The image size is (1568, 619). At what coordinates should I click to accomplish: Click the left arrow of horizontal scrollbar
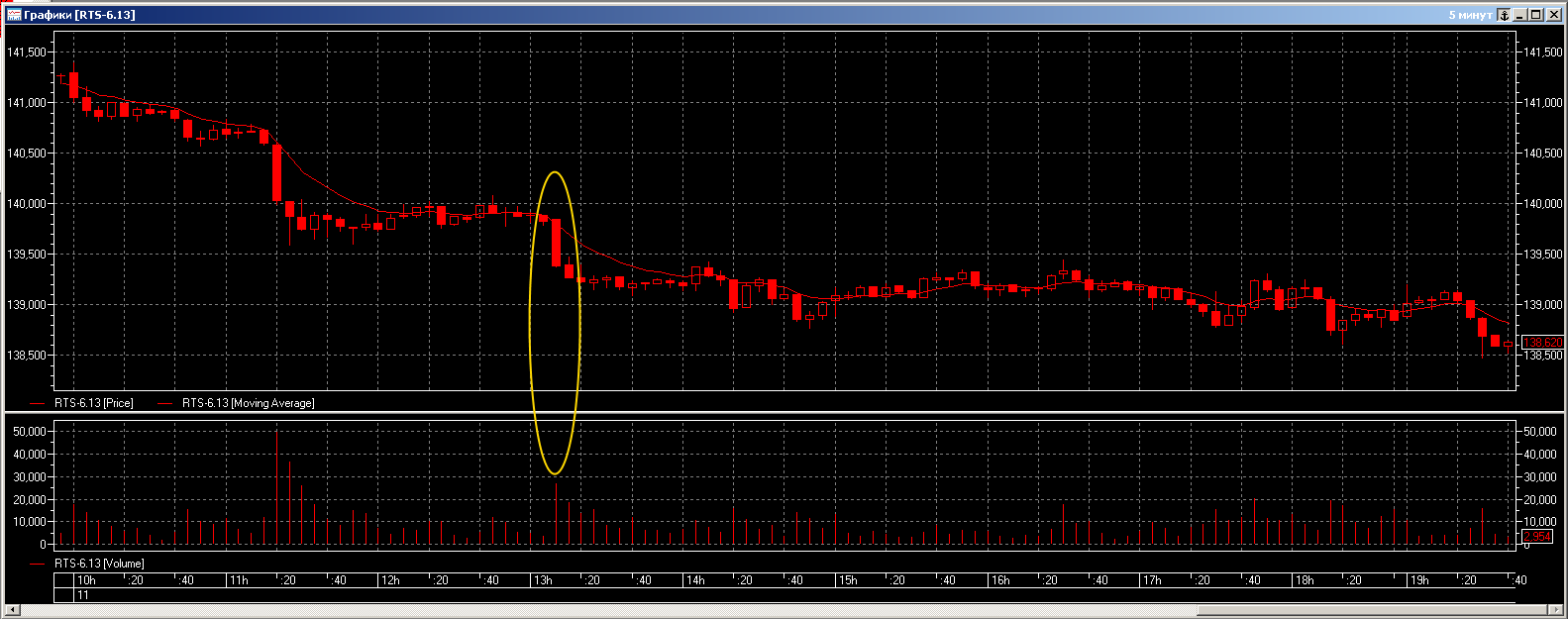12,609
